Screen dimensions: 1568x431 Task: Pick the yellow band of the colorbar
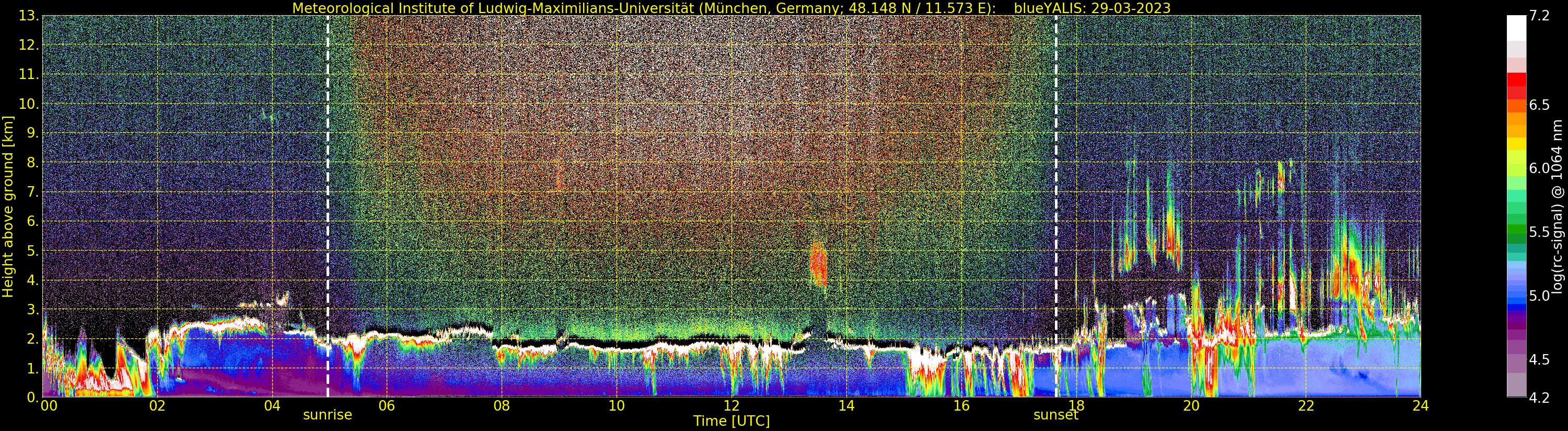[x=1516, y=143]
